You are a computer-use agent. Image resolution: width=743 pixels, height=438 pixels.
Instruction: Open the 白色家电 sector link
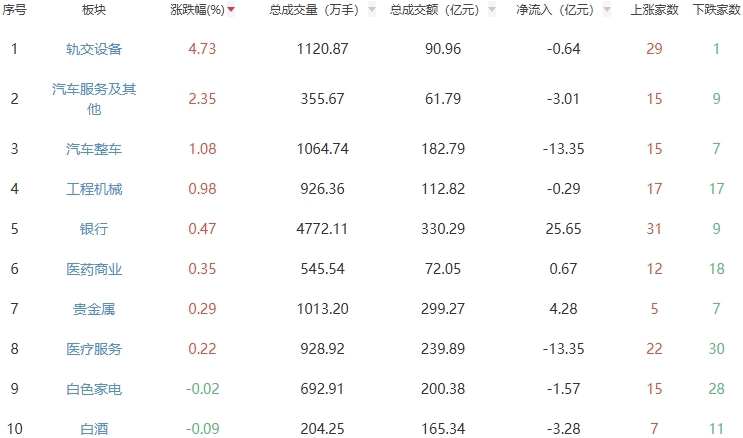click(94, 389)
